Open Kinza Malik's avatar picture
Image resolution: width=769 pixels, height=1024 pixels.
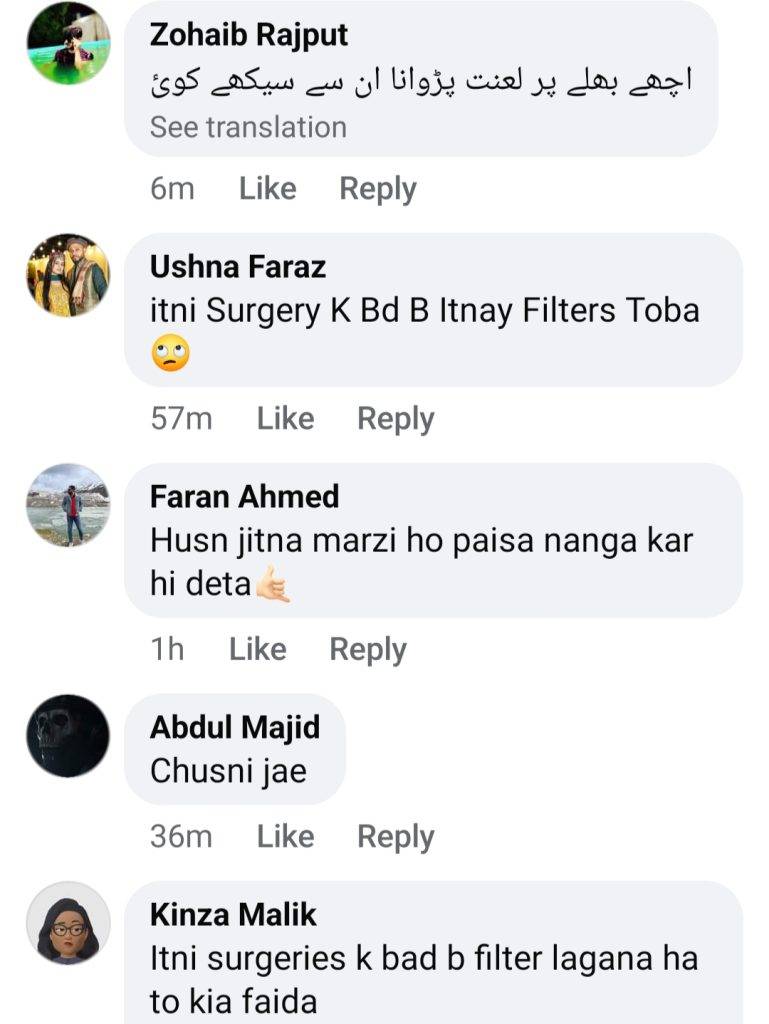(x=68, y=923)
